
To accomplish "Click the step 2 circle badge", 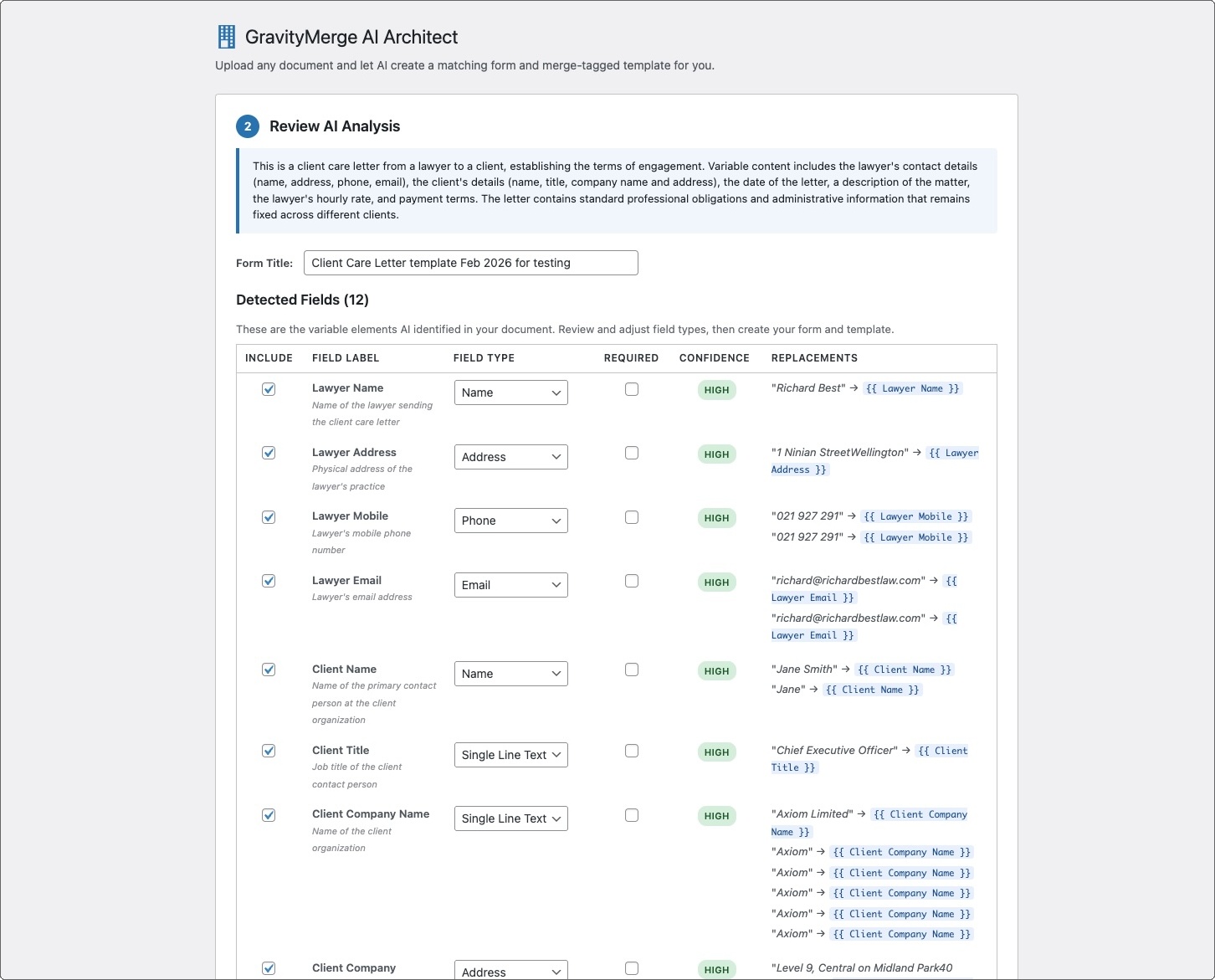I will 248,126.
